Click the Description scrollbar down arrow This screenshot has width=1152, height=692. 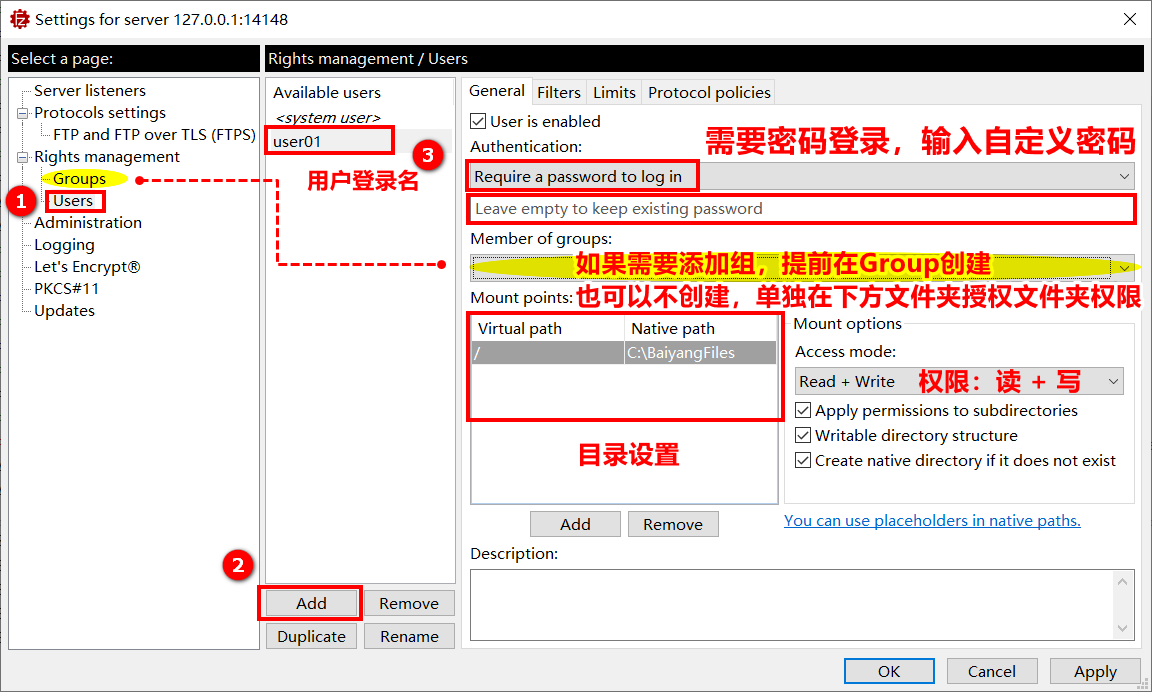tap(1122, 628)
